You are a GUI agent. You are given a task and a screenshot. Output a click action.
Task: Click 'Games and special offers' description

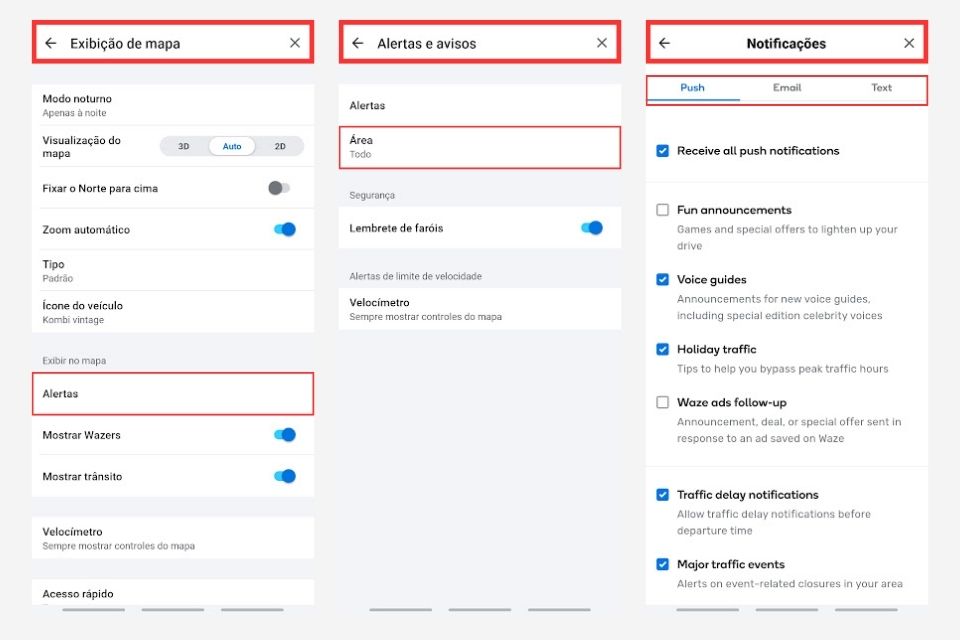[x=787, y=238]
